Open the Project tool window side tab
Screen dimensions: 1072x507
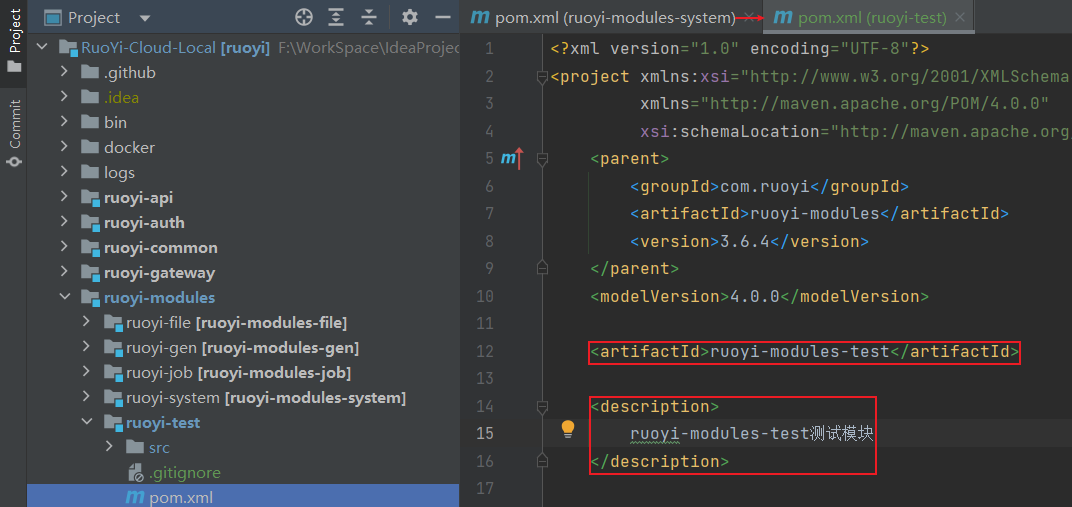point(14,41)
